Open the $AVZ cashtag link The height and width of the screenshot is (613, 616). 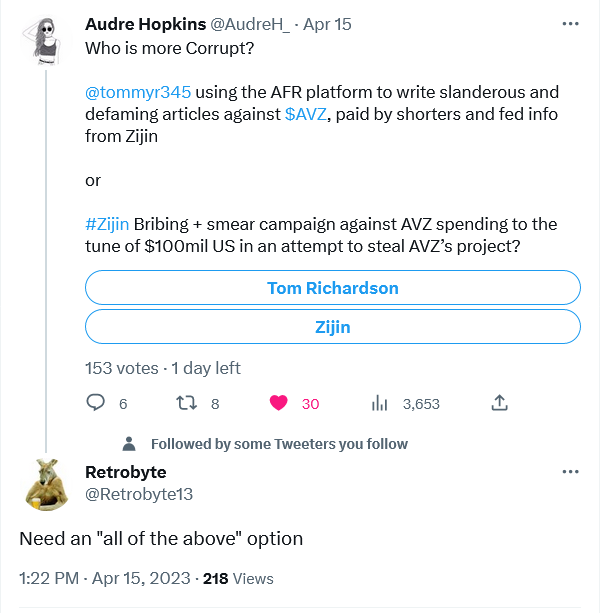coord(304,116)
